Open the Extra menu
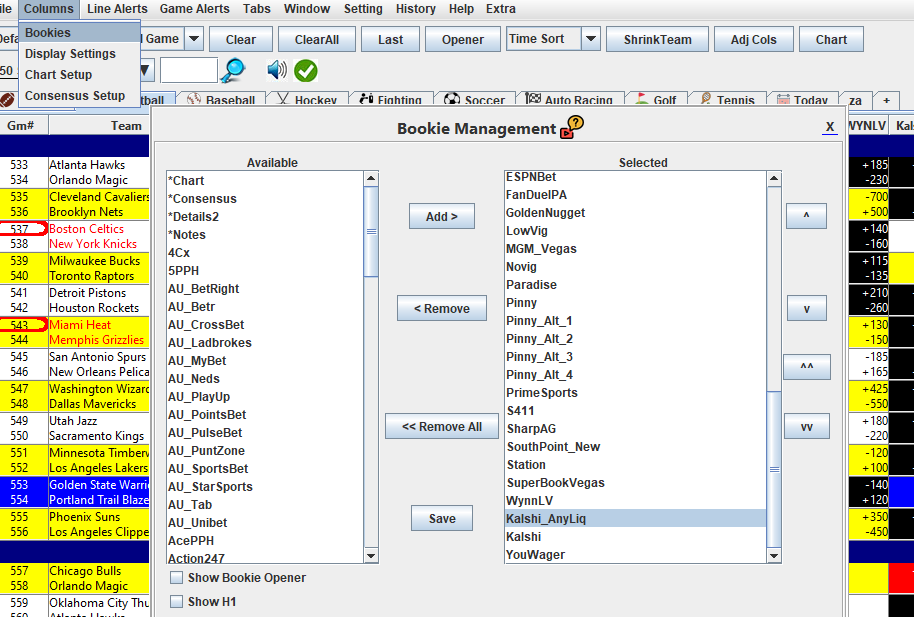This screenshot has width=914, height=617. [x=501, y=9]
